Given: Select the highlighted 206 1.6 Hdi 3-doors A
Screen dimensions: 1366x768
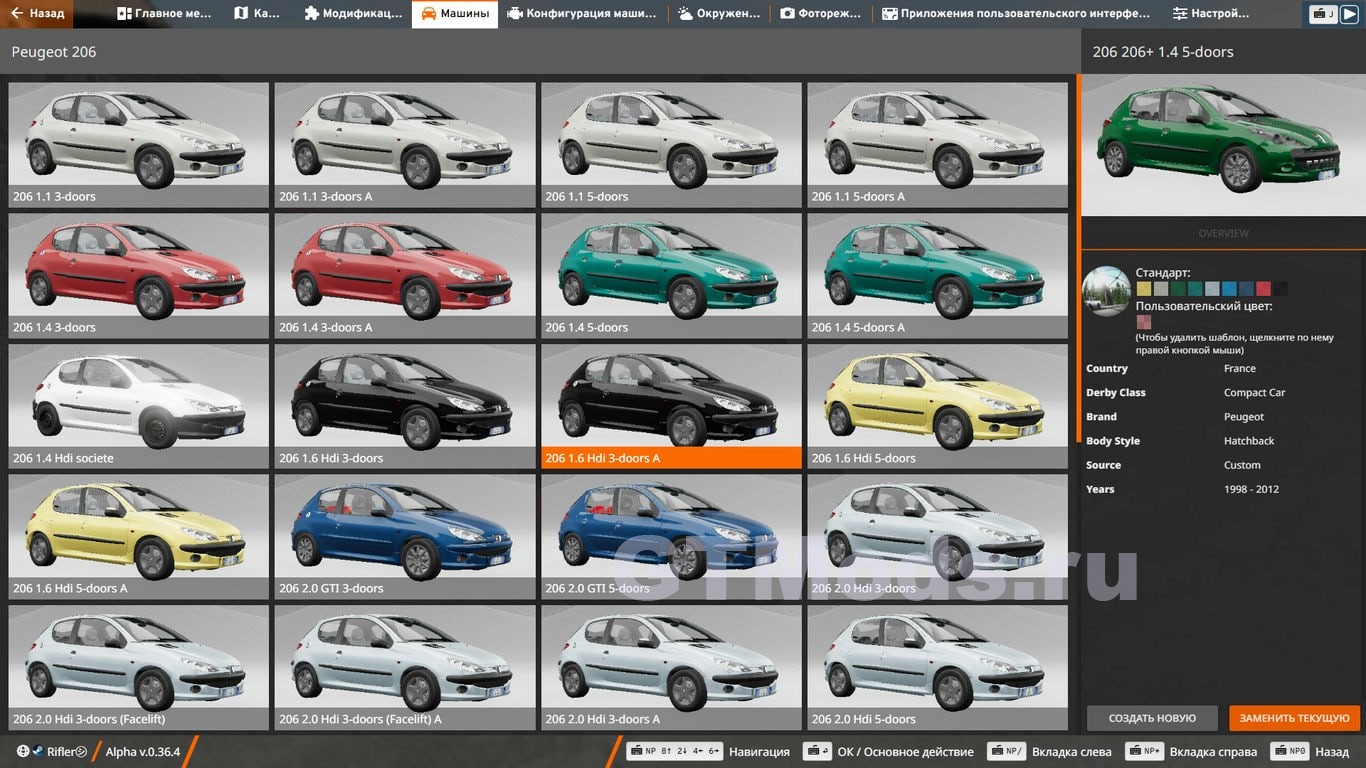Looking at the screenshot, I should point(671,406).
